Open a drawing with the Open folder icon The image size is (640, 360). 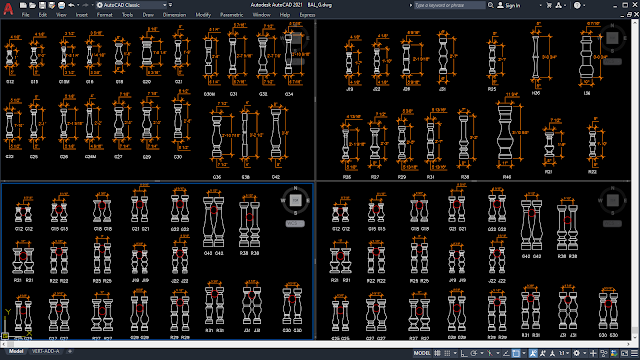coord(33,5)
